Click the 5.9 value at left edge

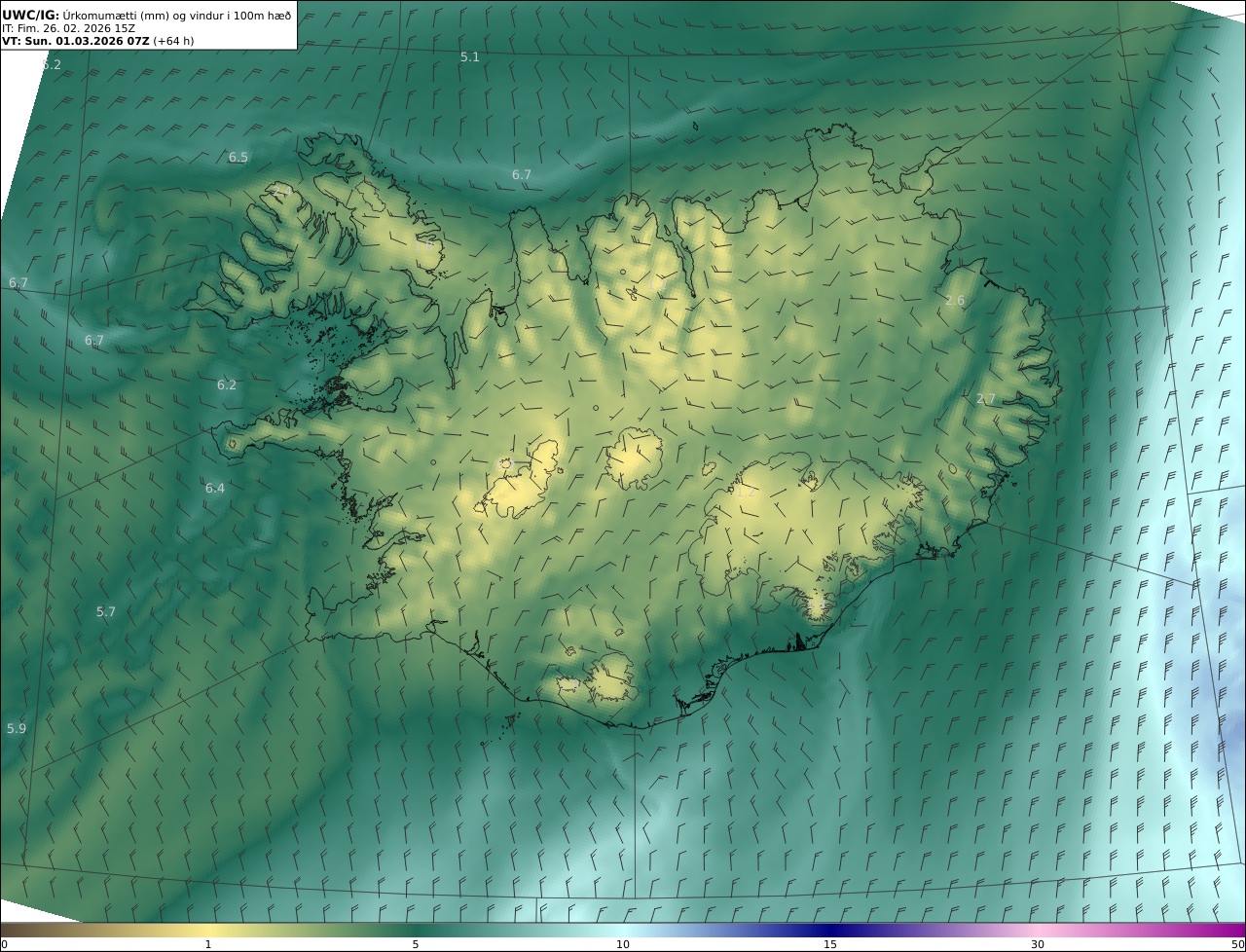[x=17, y=729]
